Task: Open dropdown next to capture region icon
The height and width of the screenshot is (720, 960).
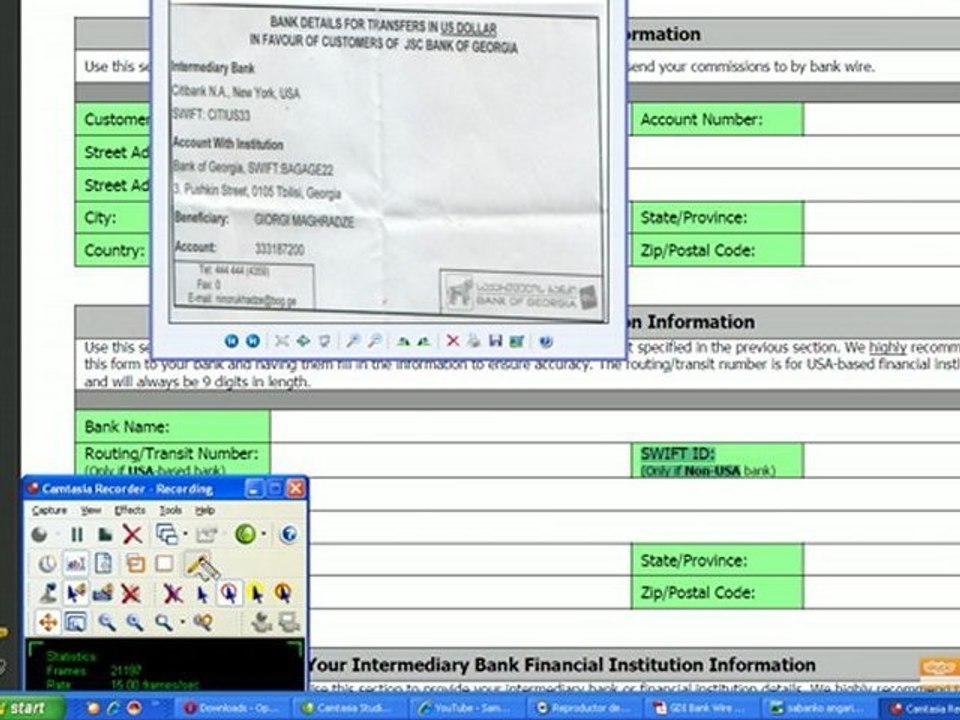Action: click(186, 534)
